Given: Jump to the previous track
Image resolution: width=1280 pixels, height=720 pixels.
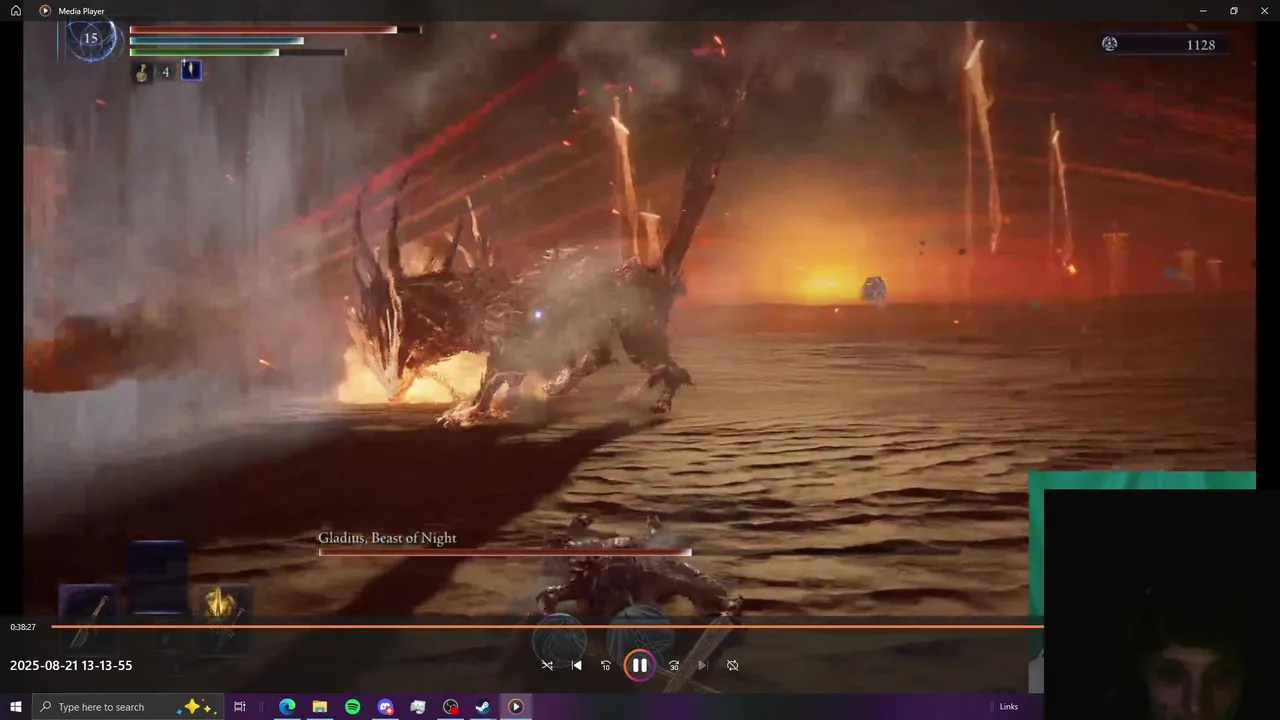Looking at the screenshot, I should pyautogui.click(x=577, y=665).
